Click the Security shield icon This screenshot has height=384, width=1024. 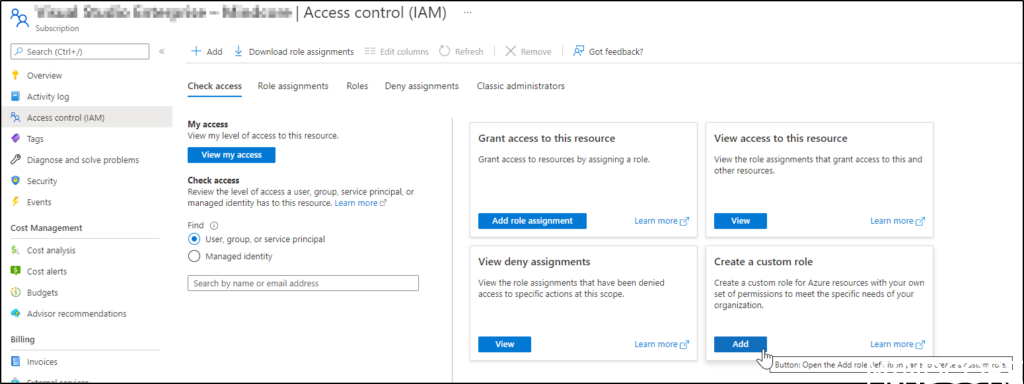tap(16, 181)
